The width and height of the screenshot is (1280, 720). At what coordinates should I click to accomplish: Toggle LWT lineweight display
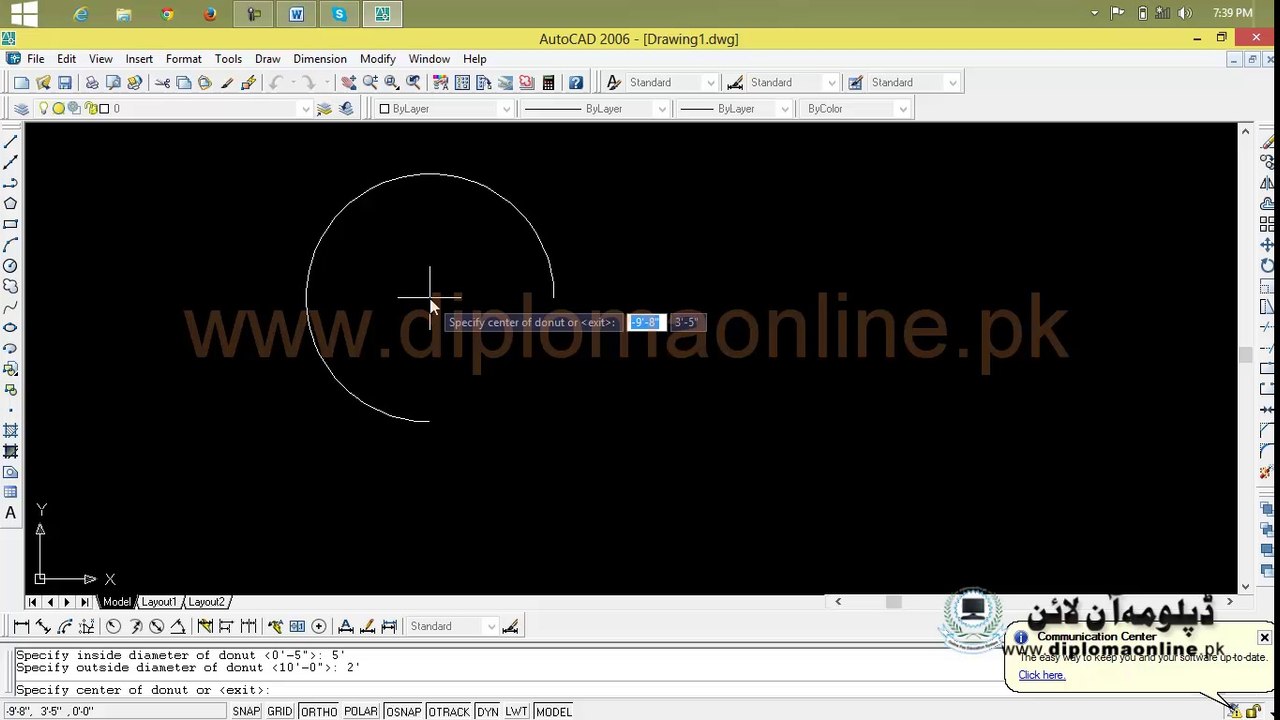coord(516,712)
